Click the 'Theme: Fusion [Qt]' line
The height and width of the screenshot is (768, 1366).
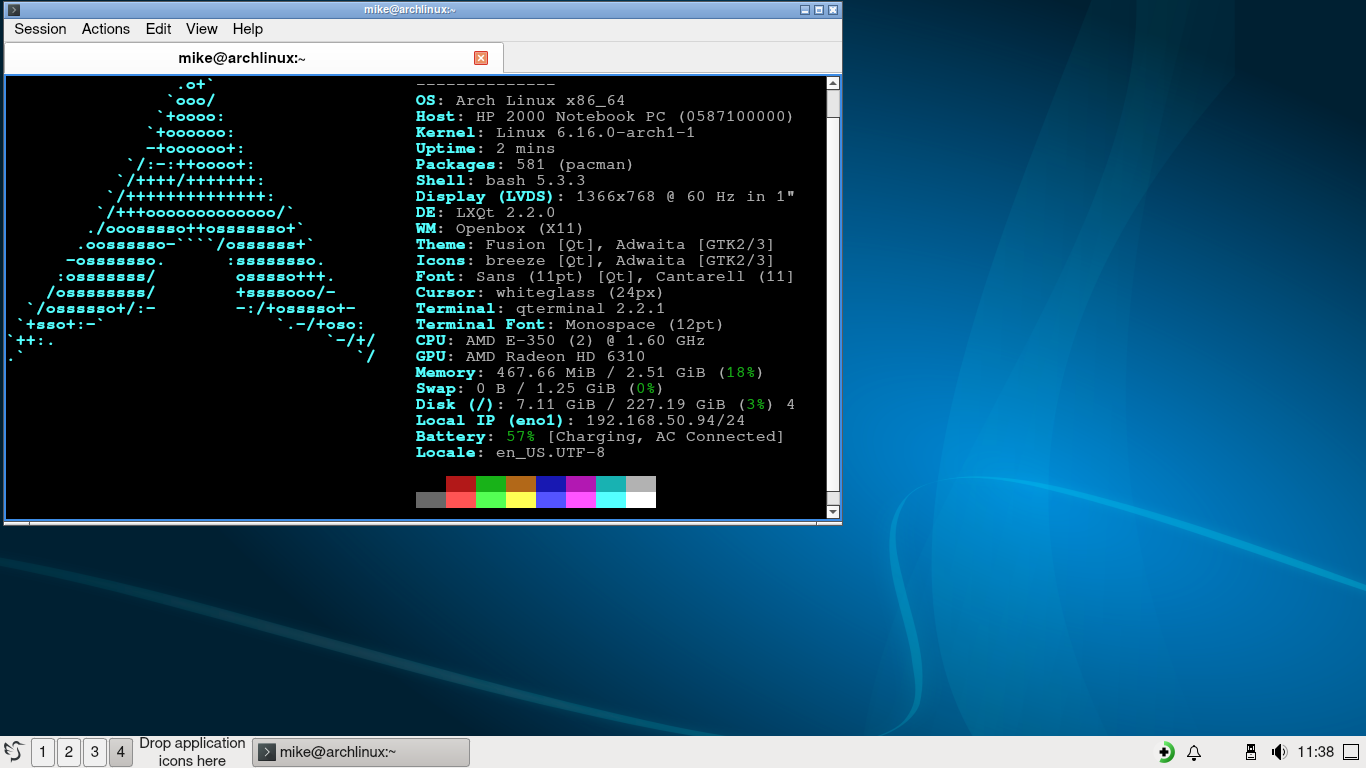tap(595, 245)
